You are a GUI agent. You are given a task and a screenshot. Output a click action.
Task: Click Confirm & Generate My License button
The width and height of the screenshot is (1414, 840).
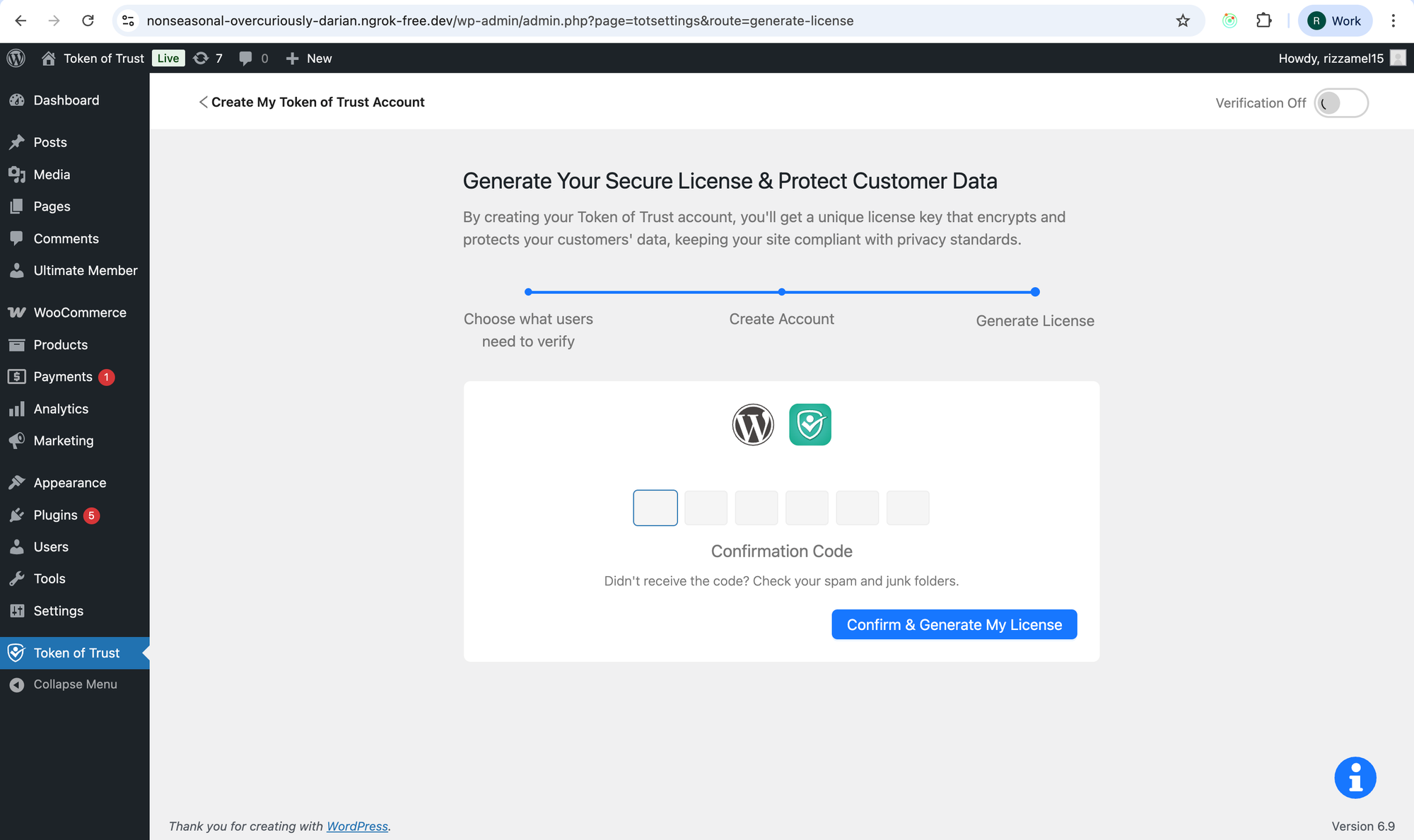coord(954,624)
